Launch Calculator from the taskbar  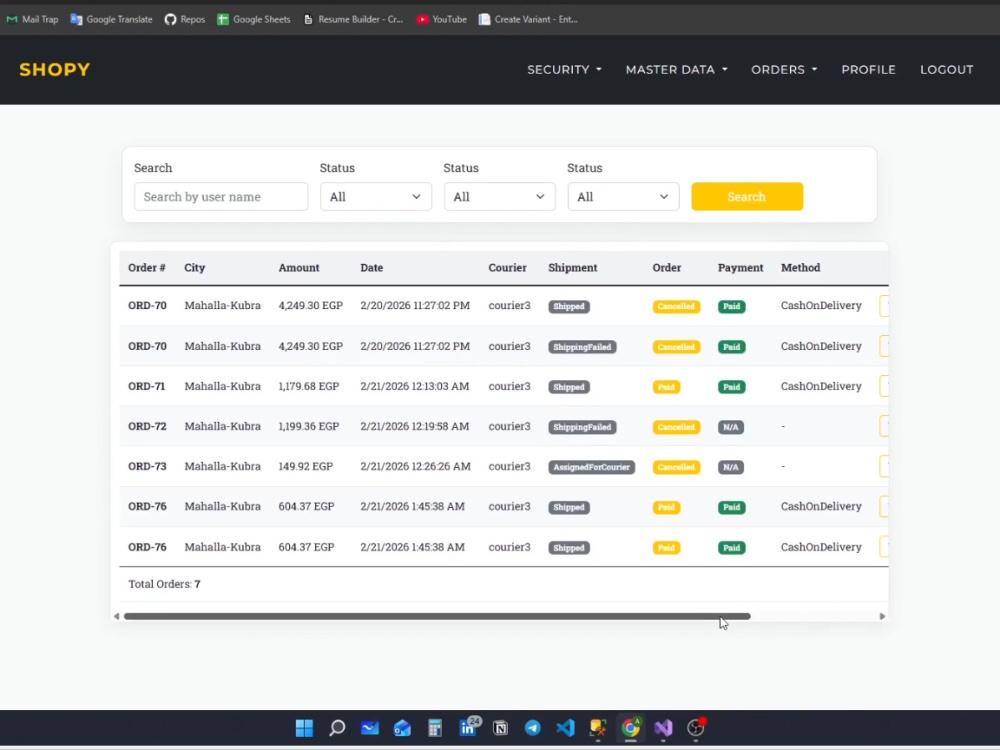click(x=435, y=728)
